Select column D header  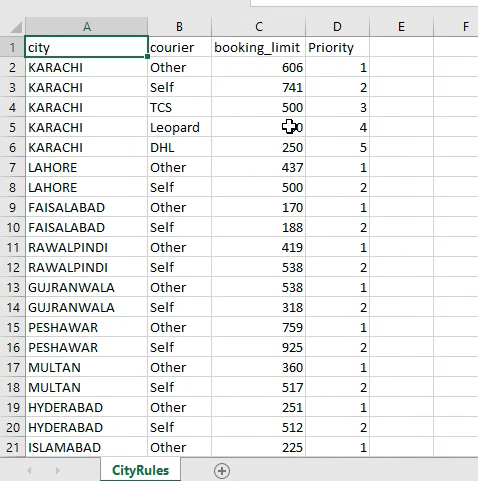click(x=337, y=27)
